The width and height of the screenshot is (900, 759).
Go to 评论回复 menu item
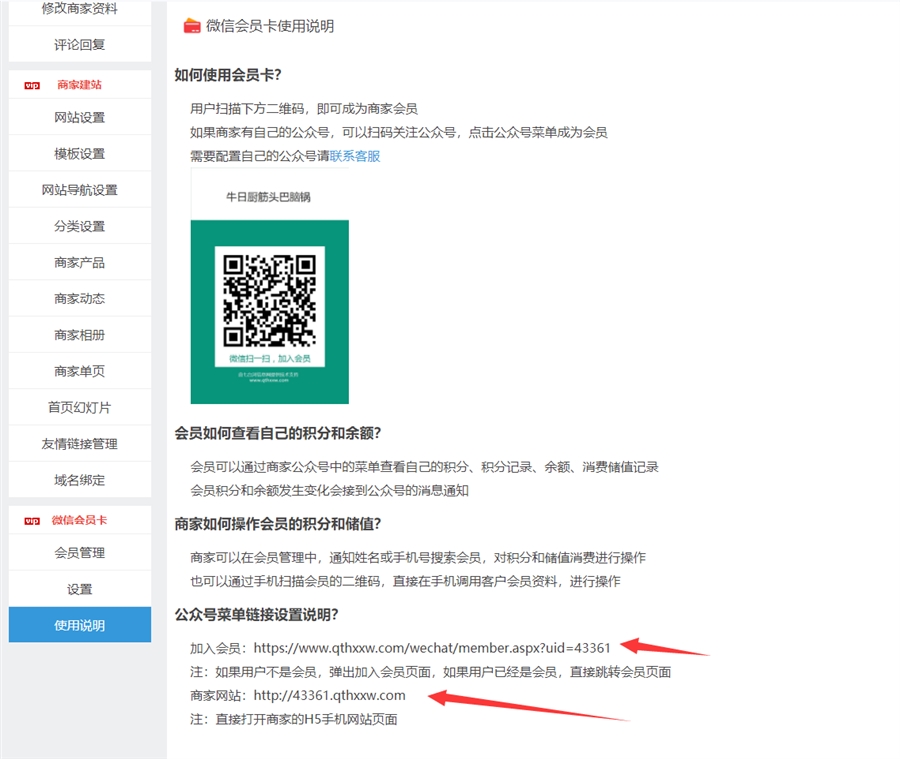pos(80,45)
